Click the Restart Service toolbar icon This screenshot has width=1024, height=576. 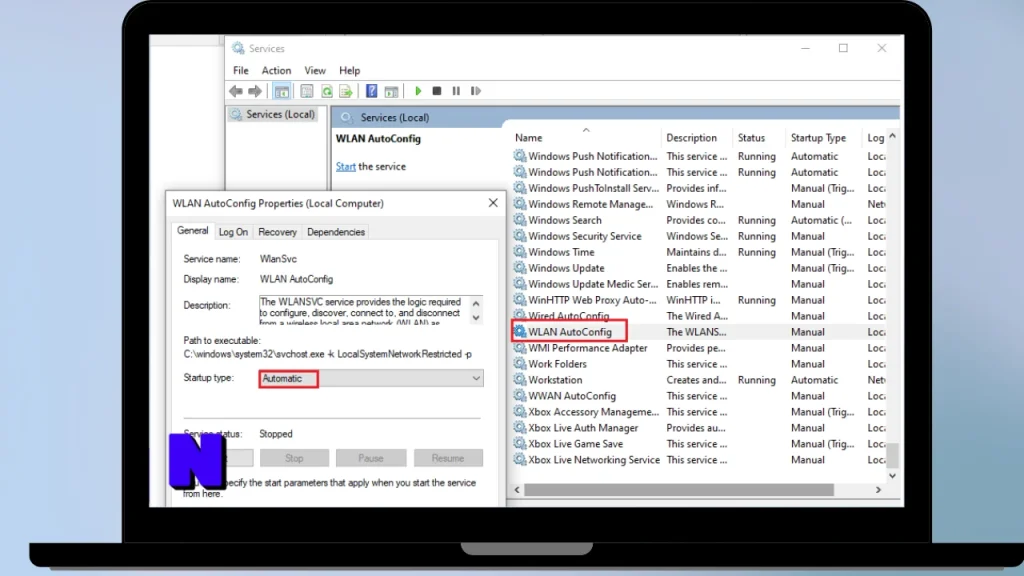pos(475,91)
